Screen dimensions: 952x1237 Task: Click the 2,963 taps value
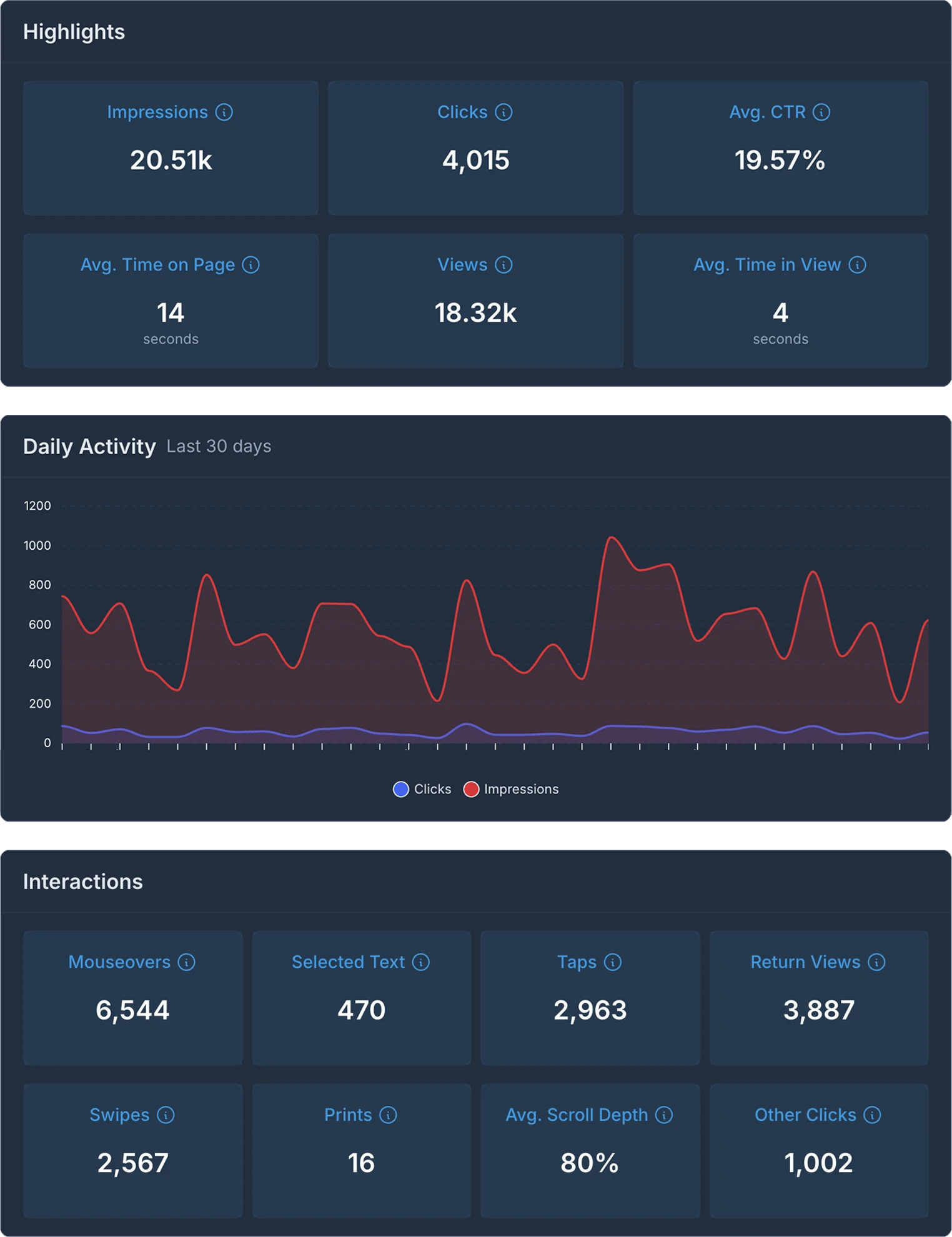tap(590, 1011)
